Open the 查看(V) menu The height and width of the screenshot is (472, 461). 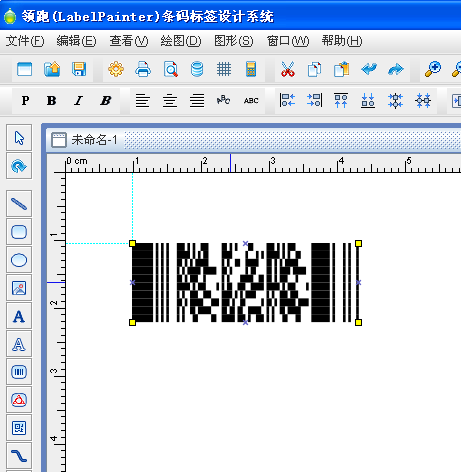[129, 41]
